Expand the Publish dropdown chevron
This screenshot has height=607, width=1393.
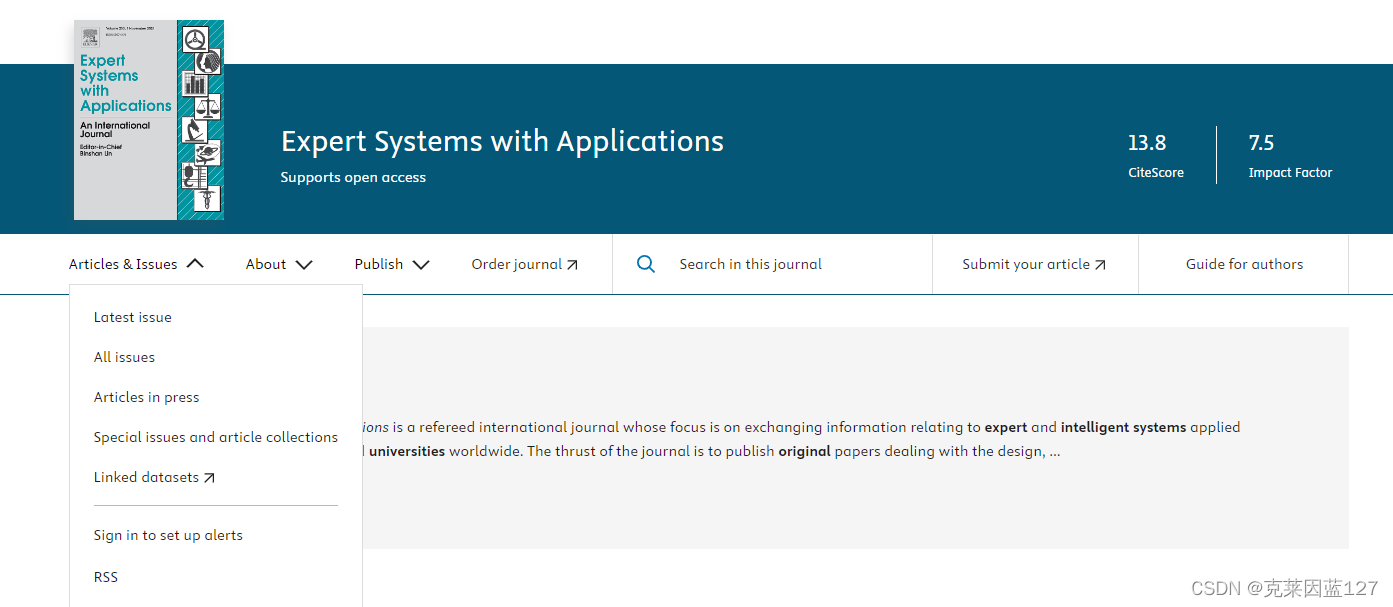pos(421,265)
